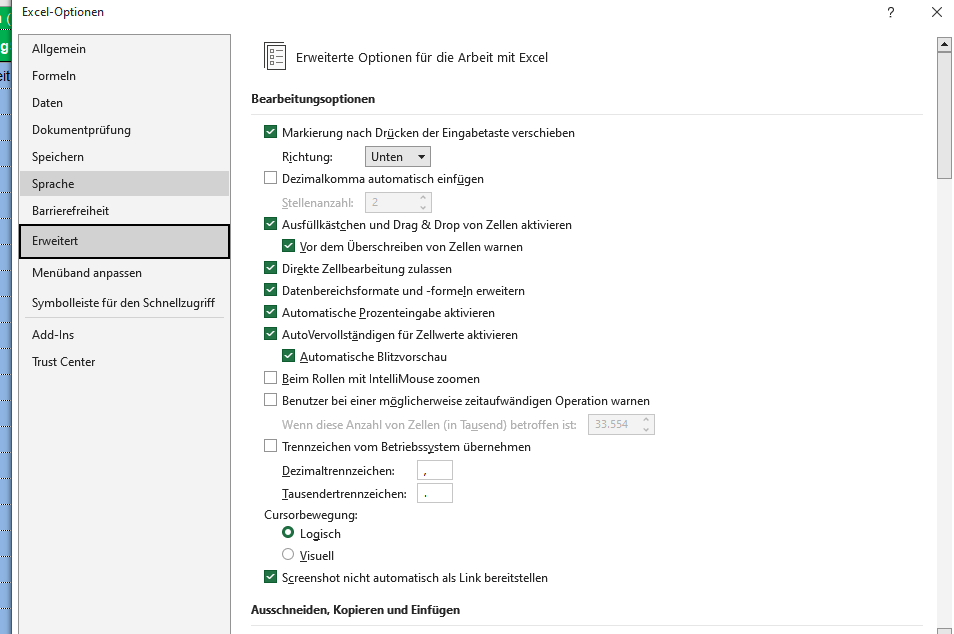Close the Excel-Optionen dialog

[937, 12]
